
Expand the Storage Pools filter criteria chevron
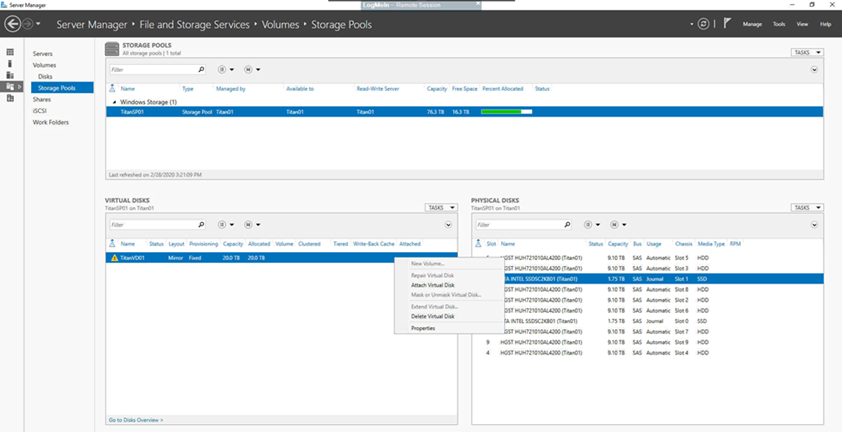tap(815, 69)
